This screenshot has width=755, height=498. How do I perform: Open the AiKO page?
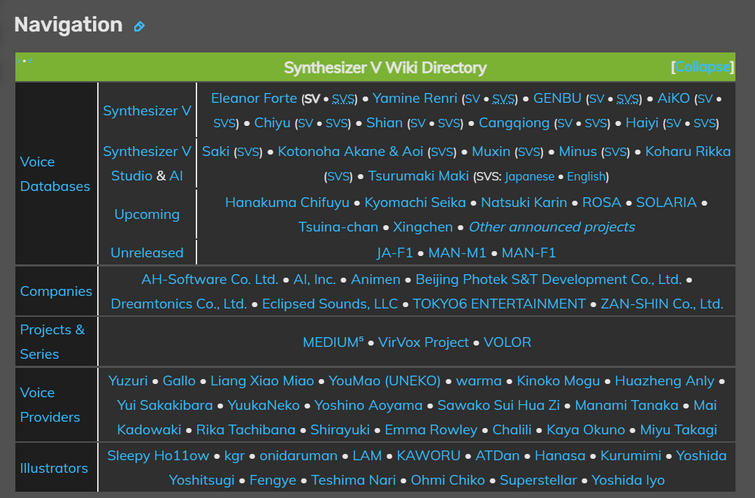(674, 98)
